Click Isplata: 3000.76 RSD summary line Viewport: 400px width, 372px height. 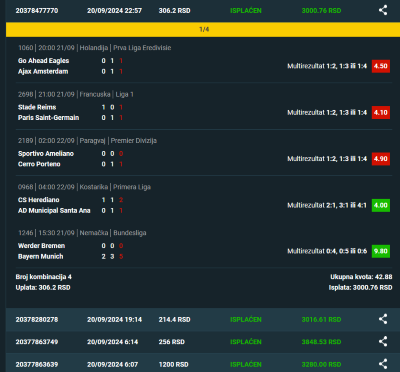tap(360, 287)
